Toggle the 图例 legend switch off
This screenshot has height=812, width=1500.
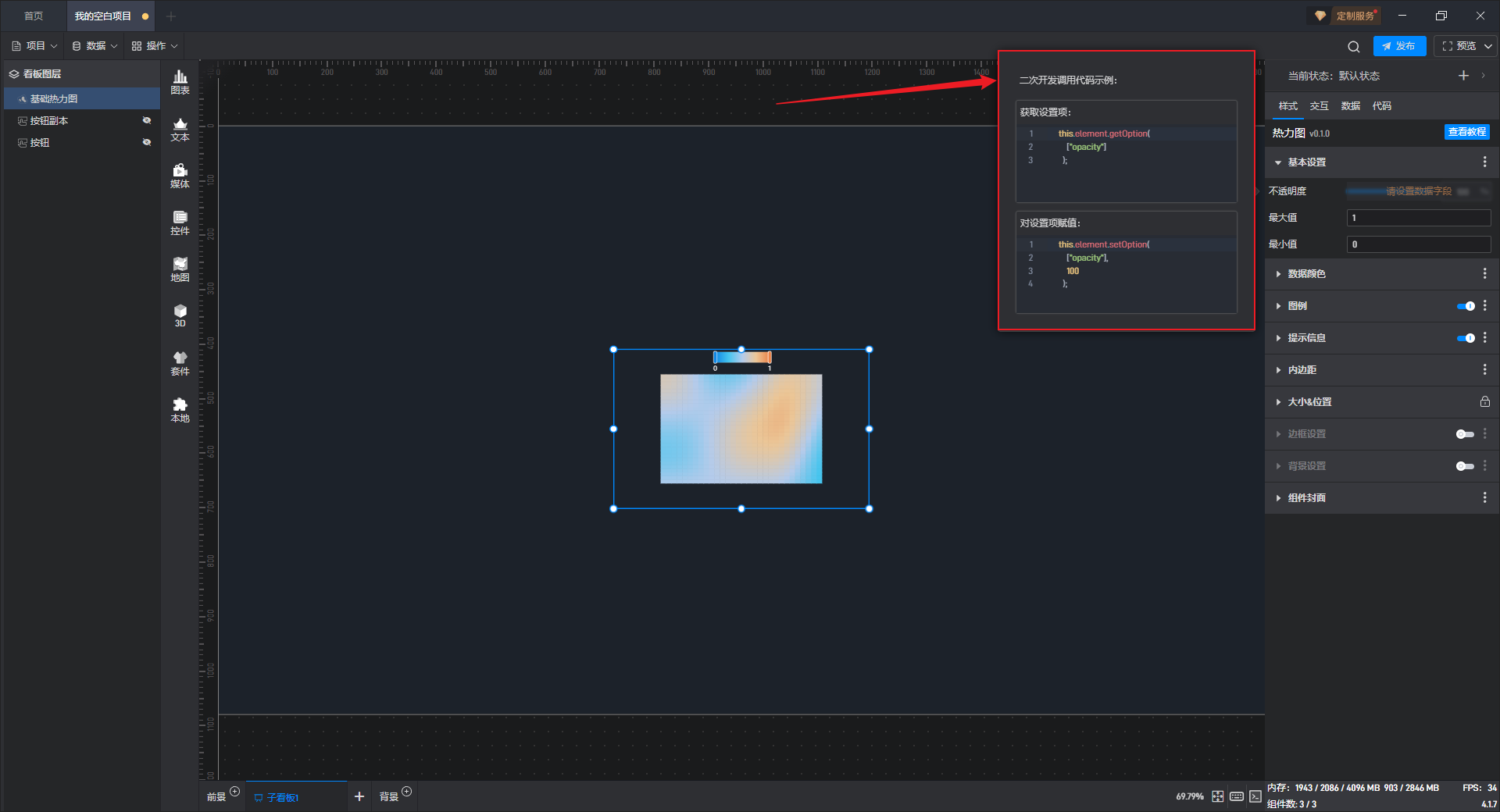1465,306
